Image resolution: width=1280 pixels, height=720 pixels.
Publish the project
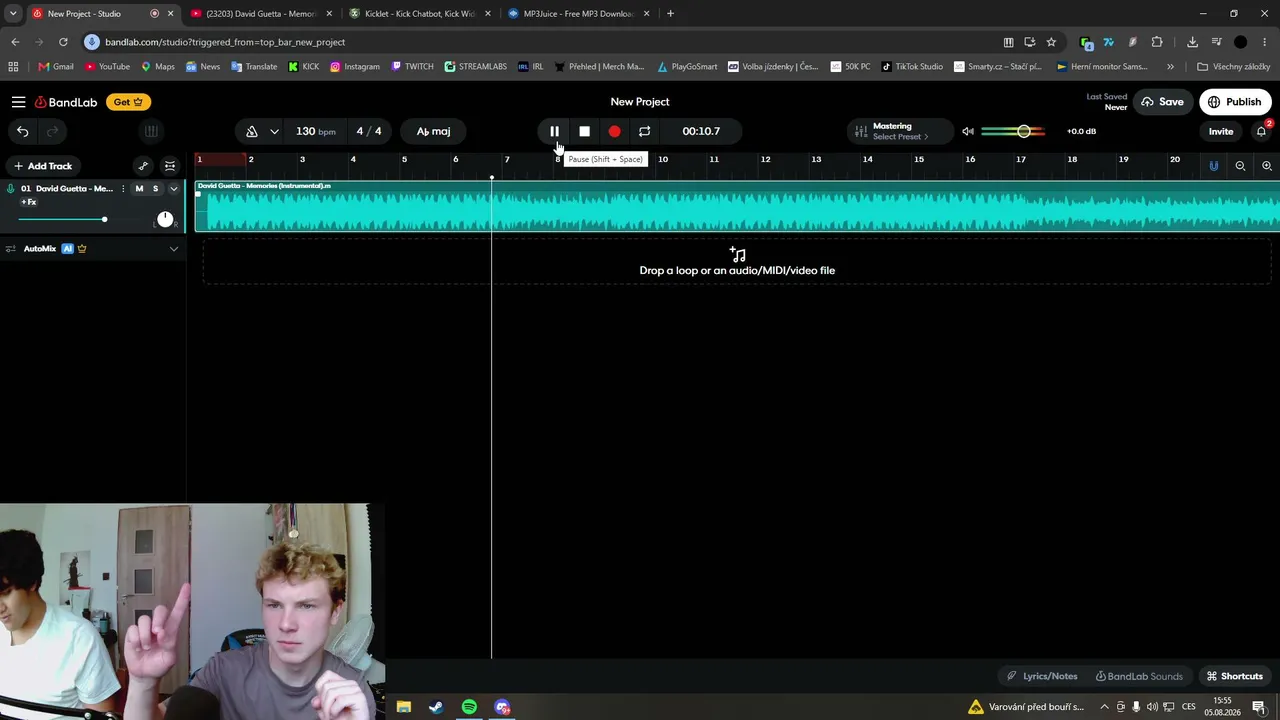[1235, 102]
